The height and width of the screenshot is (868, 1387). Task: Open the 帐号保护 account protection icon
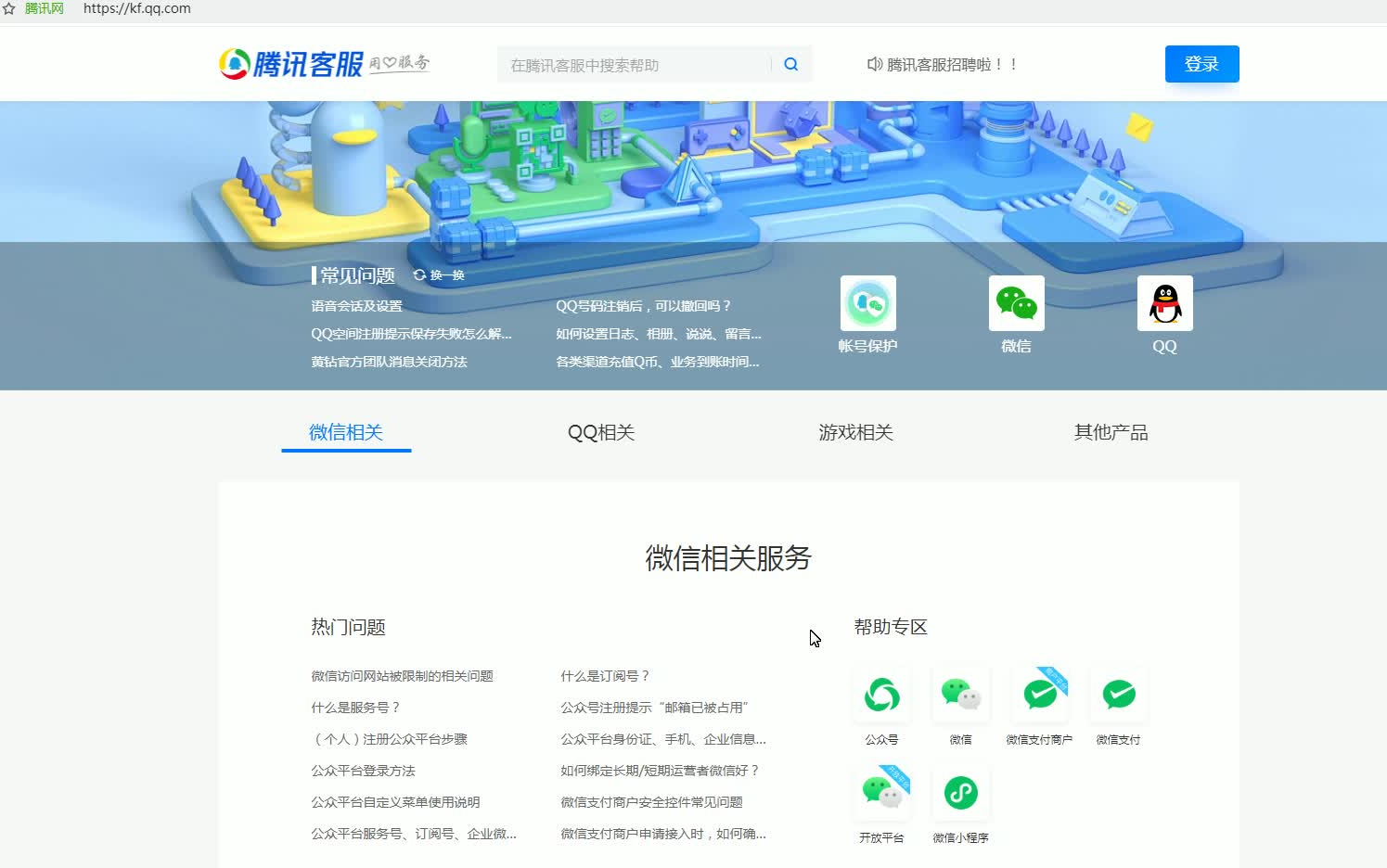click(867, 303)
